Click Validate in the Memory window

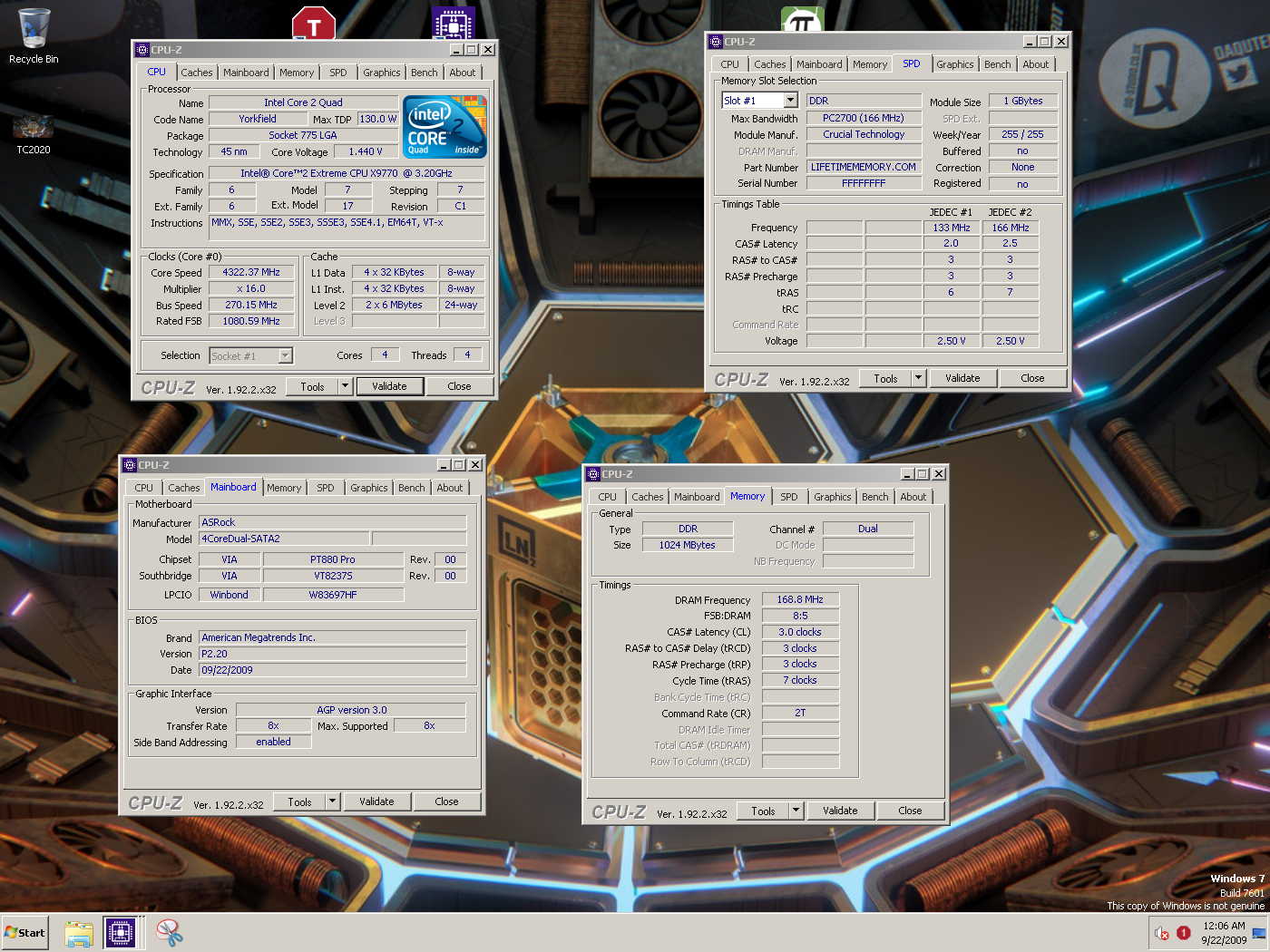click(840, 811)
